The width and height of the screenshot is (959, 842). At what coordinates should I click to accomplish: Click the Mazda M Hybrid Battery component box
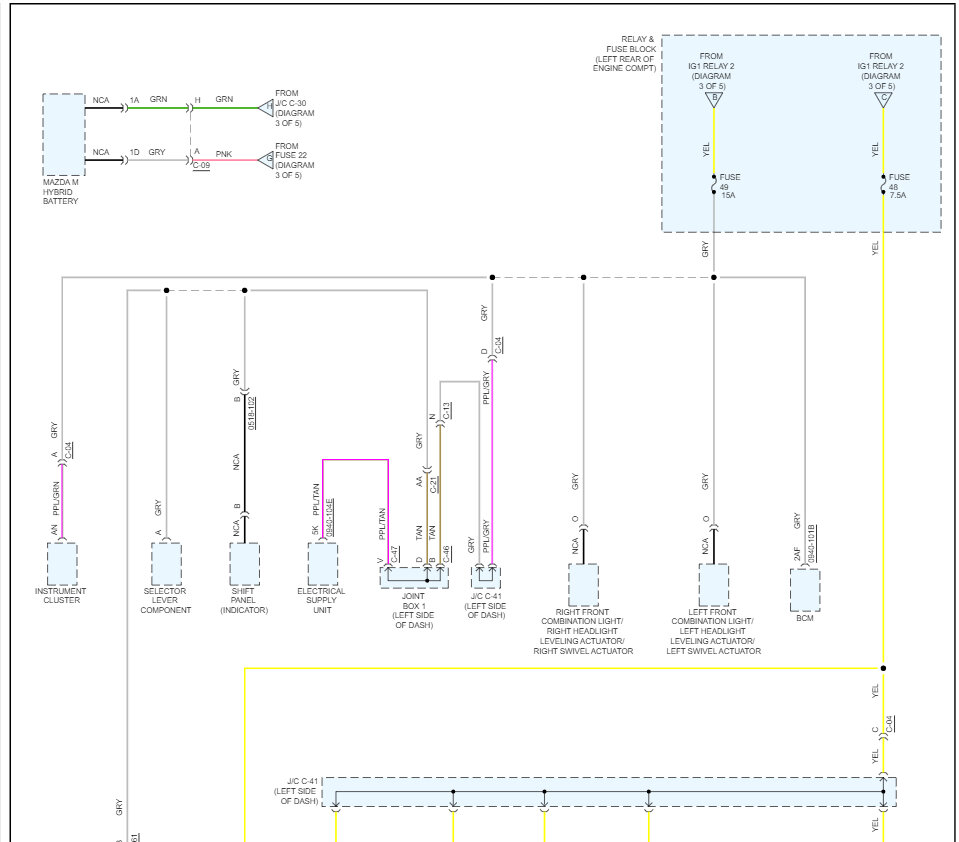tap(64, 135)
